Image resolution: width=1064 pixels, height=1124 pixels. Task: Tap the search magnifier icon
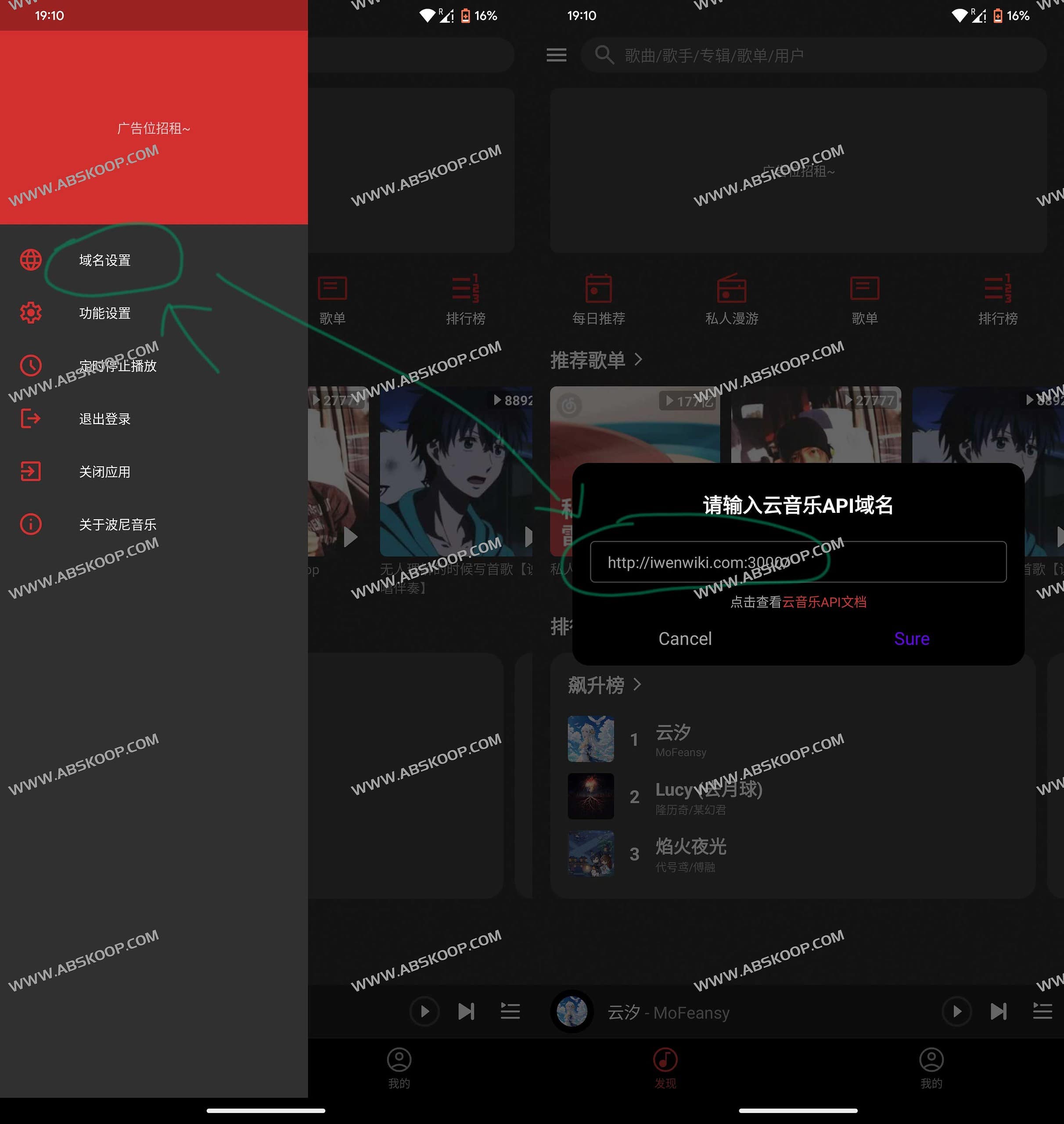(x=604, y=55)
